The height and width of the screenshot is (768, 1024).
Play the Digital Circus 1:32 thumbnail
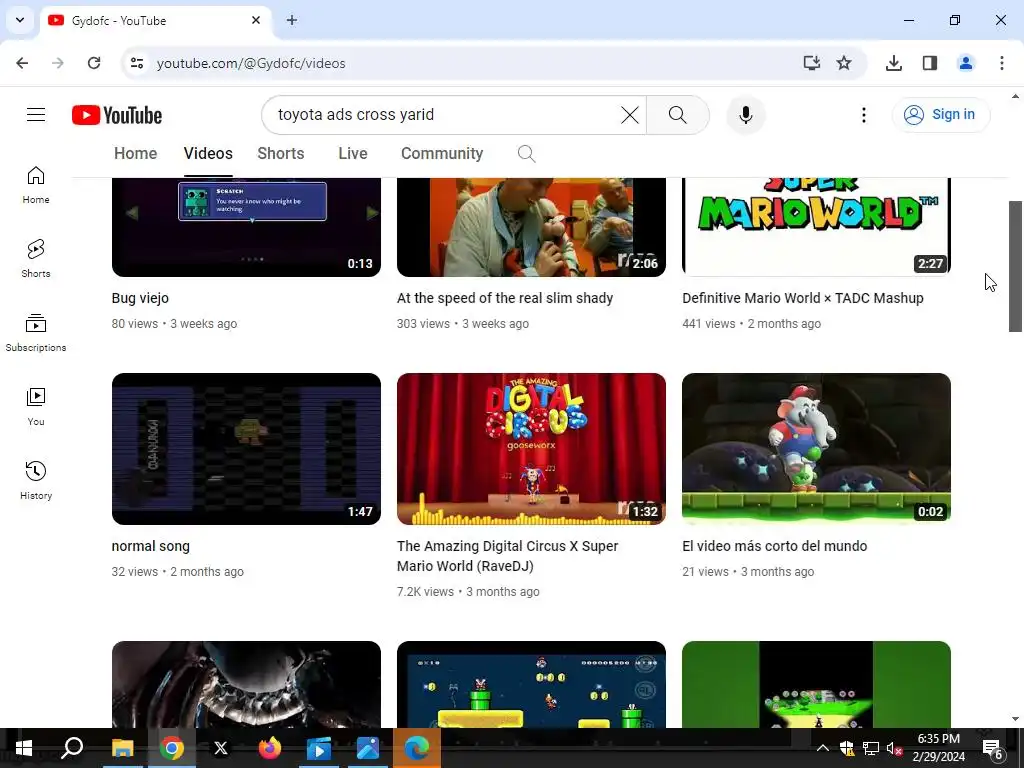(531, 449)
